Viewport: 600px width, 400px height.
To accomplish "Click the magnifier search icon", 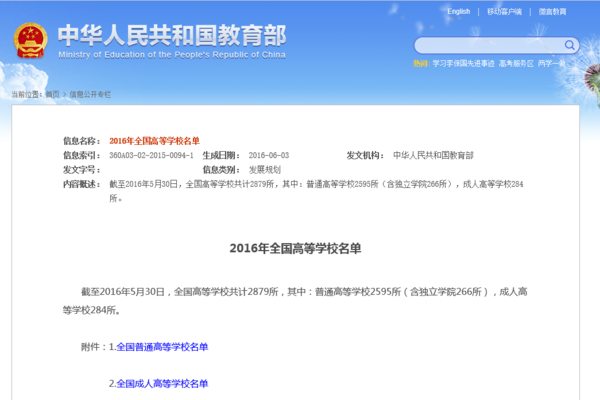I will point(569,45).
